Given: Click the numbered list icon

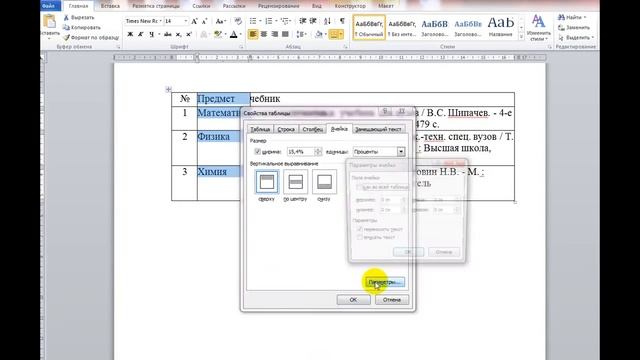Looking at the screenshot, I should (x=269, y=21).
